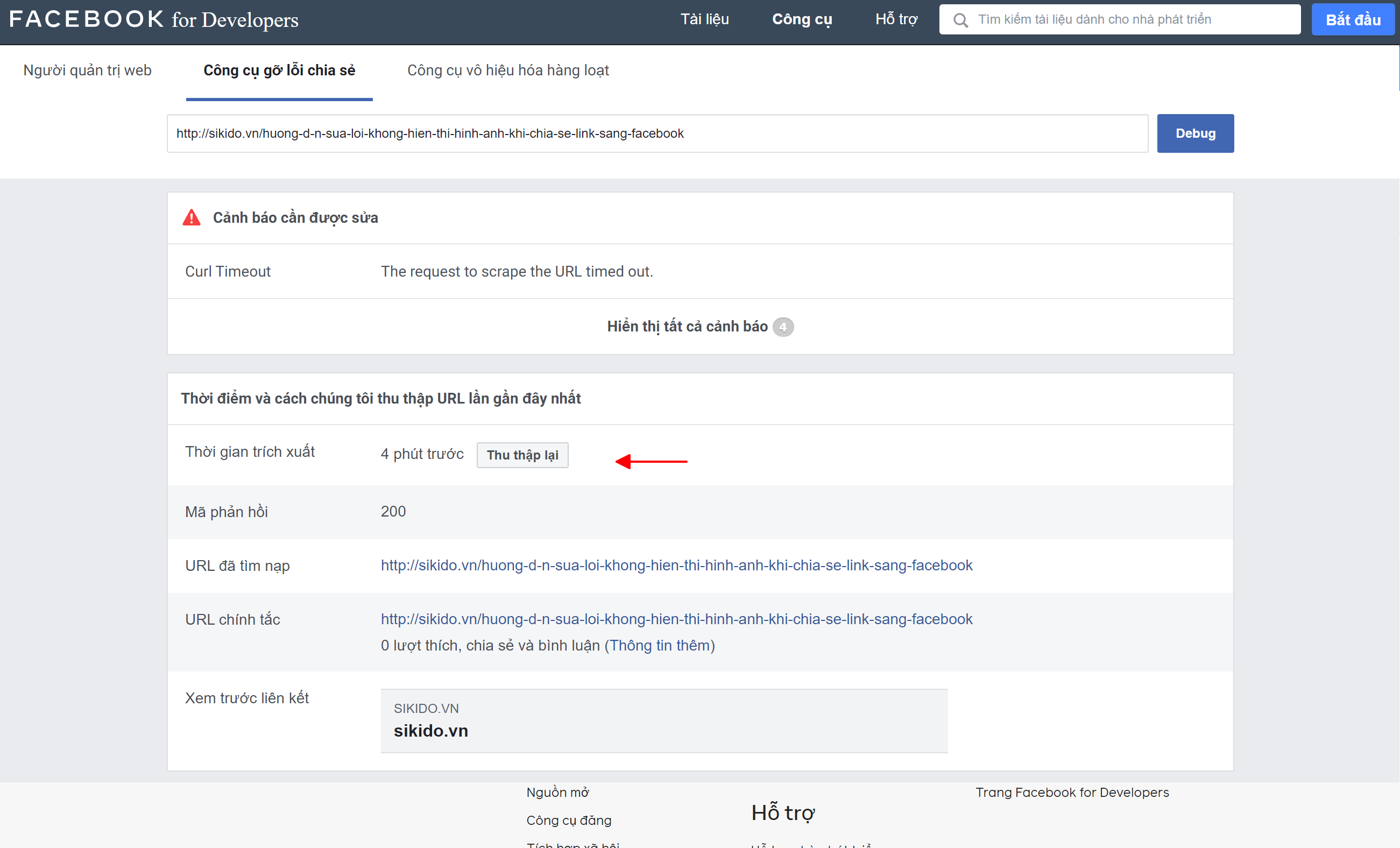Click the sikido.vn link preview card
Image resolution: width=1400 pixels, height=848 pixels.
663,720
